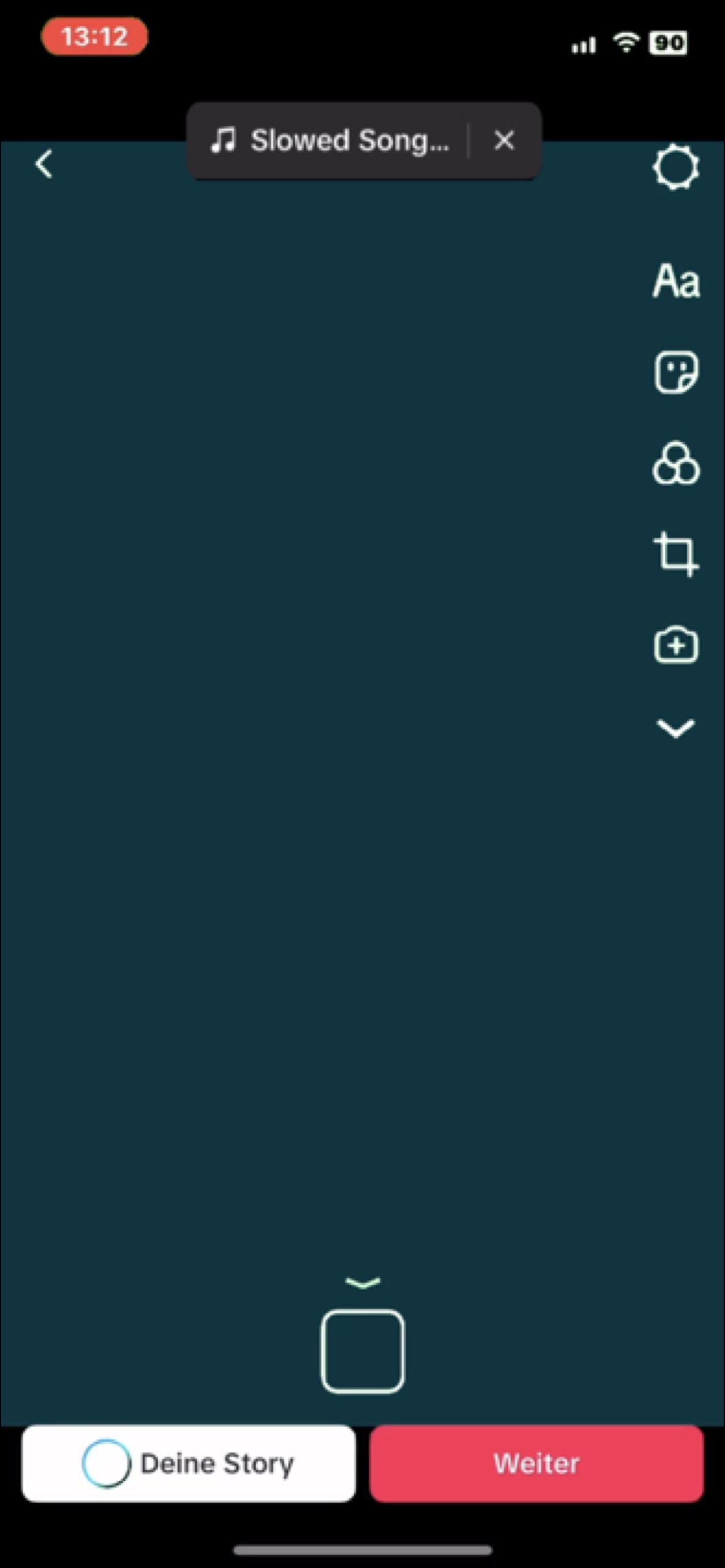
Task: Open the settings circle icon at top right
Action: 676,167
